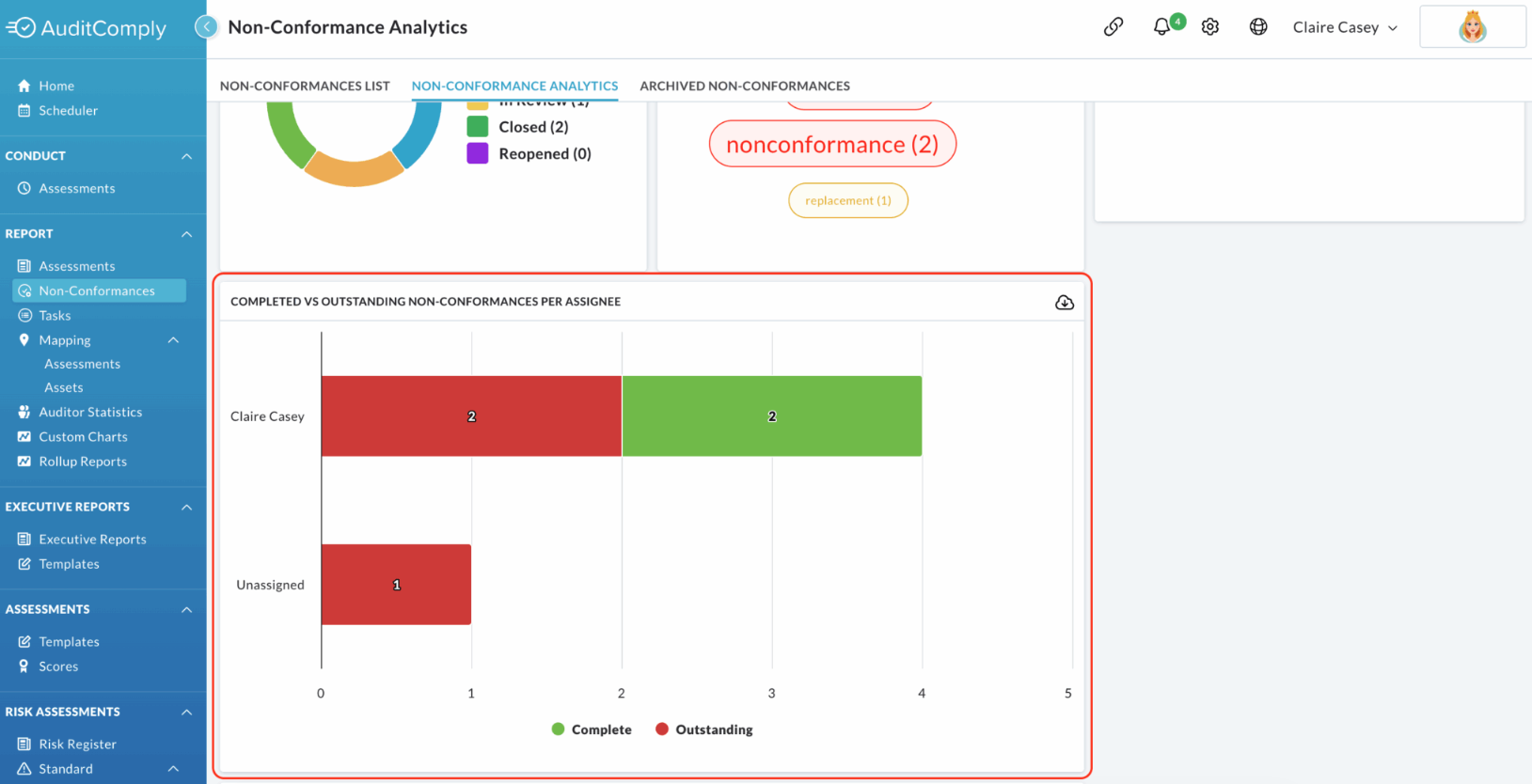Toggle the Closed (2) legend entry
The image size is (1532, 784).
pyautogui.click(x=518, y=127)
